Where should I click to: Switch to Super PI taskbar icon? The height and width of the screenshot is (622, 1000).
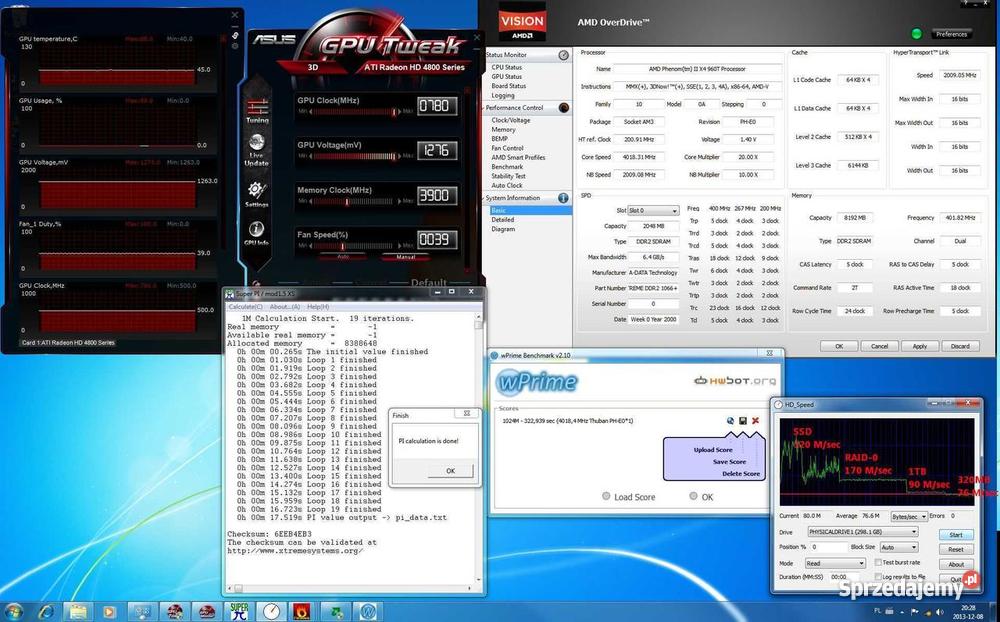pos(239,611)
